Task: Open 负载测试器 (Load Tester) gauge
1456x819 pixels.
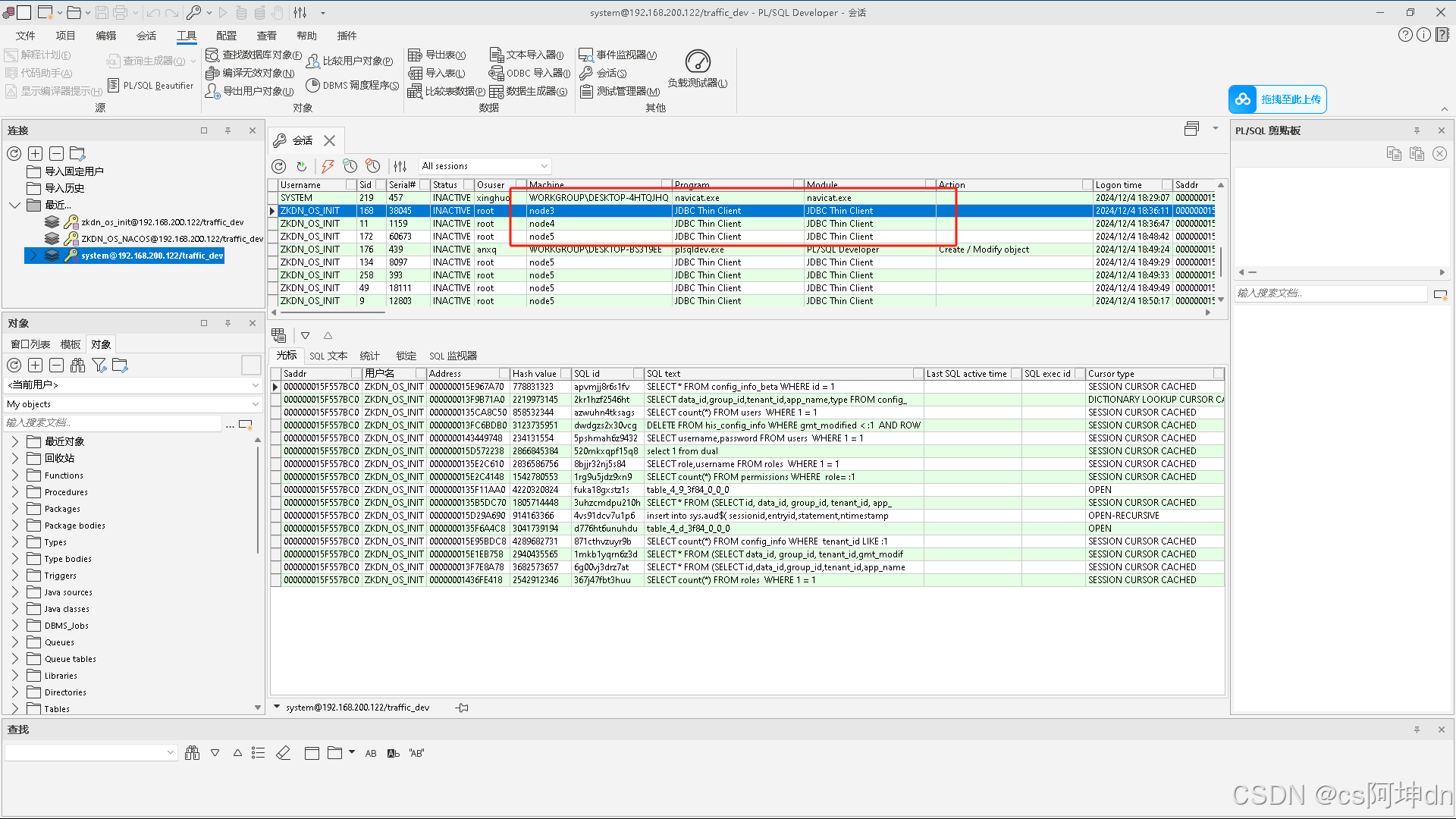Action: point(698,68)
